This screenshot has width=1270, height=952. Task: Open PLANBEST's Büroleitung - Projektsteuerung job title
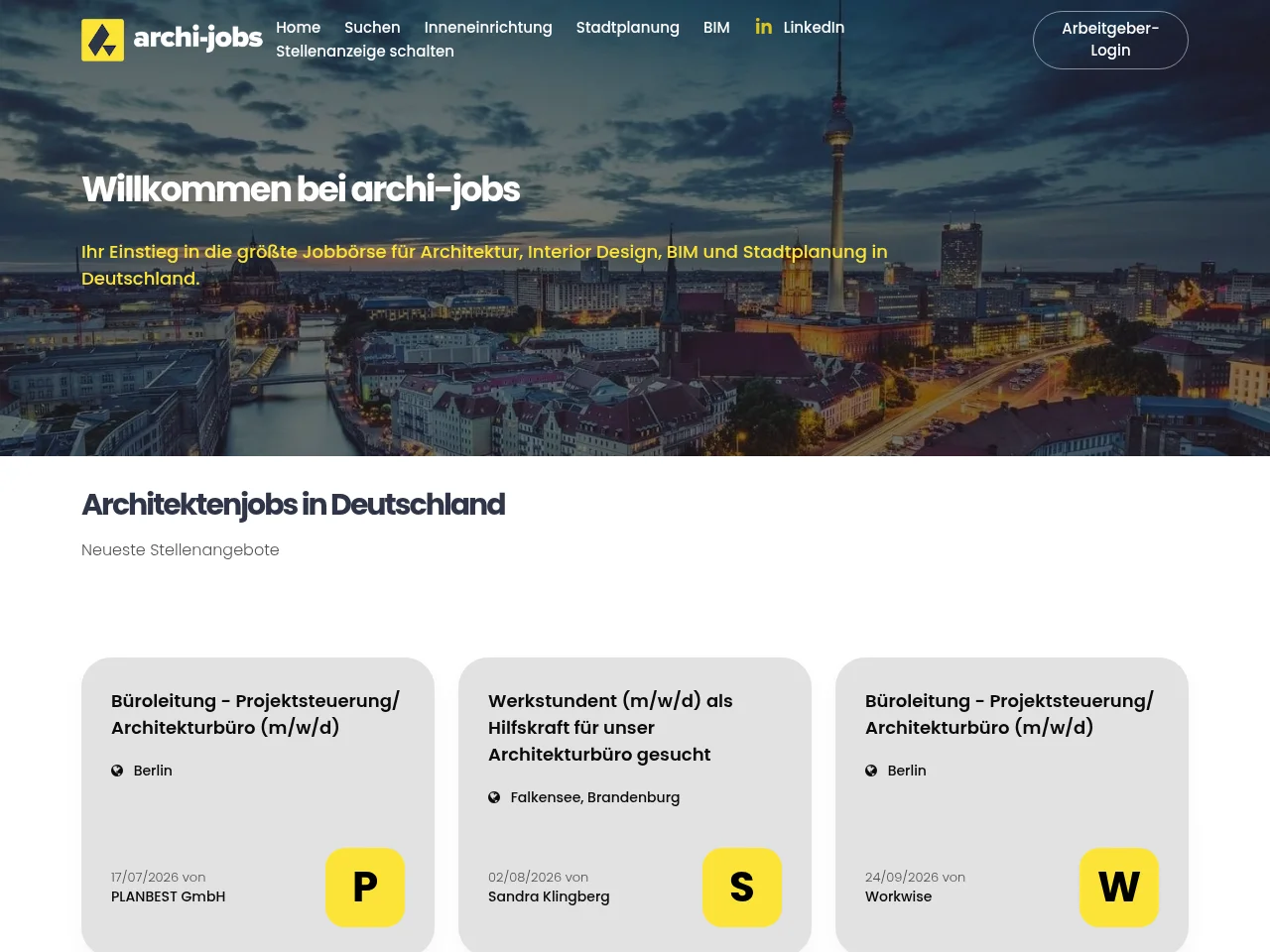point(255,714)
